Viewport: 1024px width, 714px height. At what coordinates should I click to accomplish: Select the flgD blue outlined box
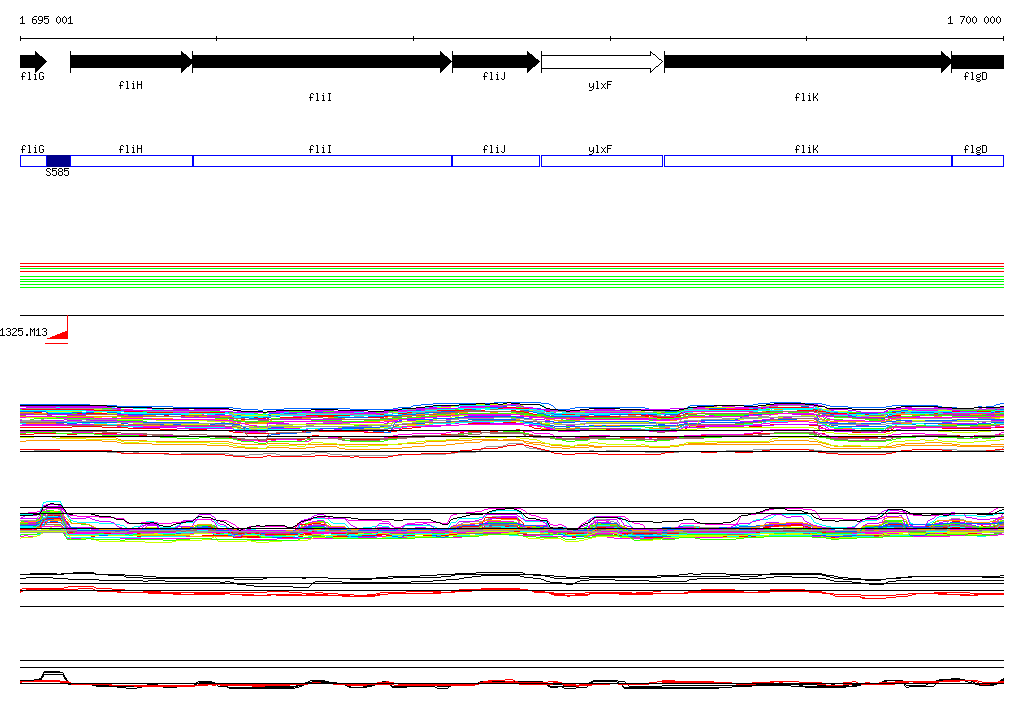pyautogui.click(x=978, y=161)
